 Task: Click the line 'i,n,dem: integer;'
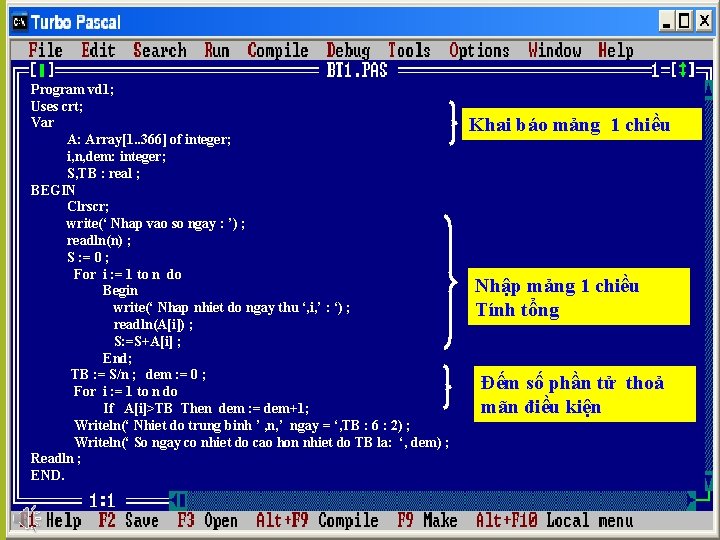click(116, 156)
